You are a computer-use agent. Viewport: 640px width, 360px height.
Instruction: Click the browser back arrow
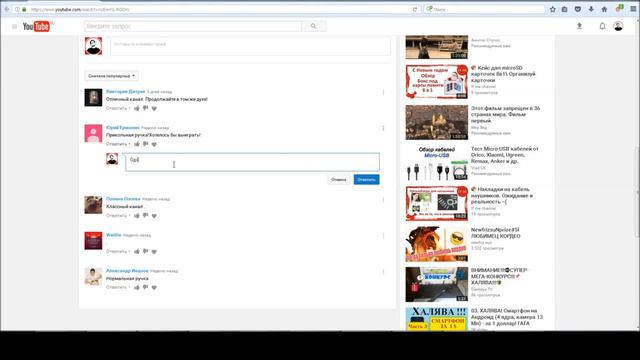tap(7, 9)
